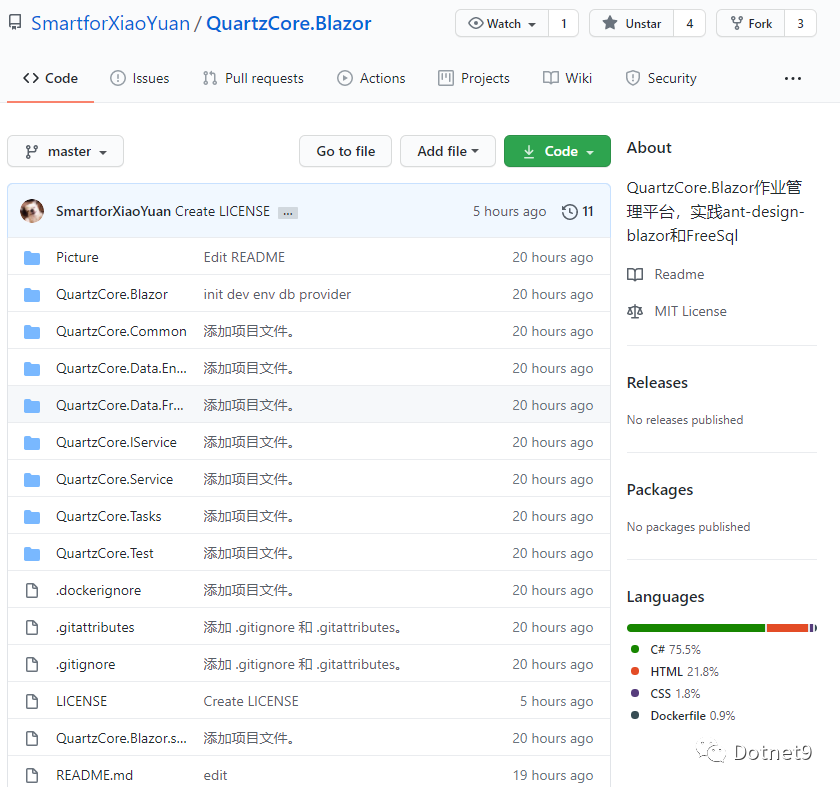Image resolution: width=840 pixels, height=787 pixels.
Task: Open the 'Edit README' commit message
Action: [x=244, y=258]
